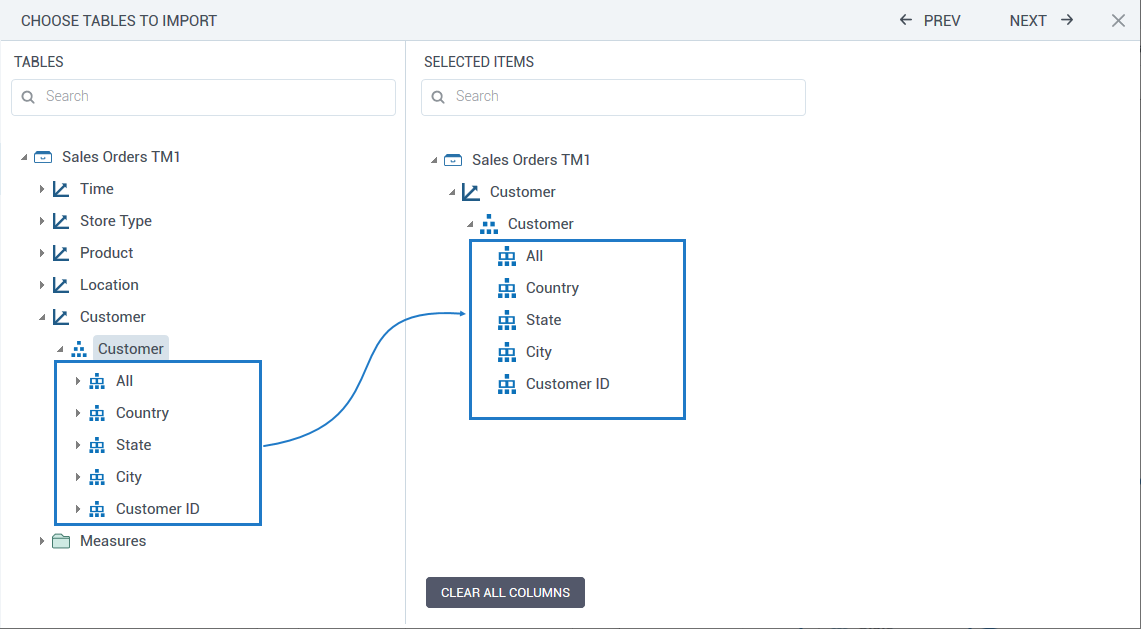Select the Location dimension in Tables
1141x629 pixels.
(109, 285)
